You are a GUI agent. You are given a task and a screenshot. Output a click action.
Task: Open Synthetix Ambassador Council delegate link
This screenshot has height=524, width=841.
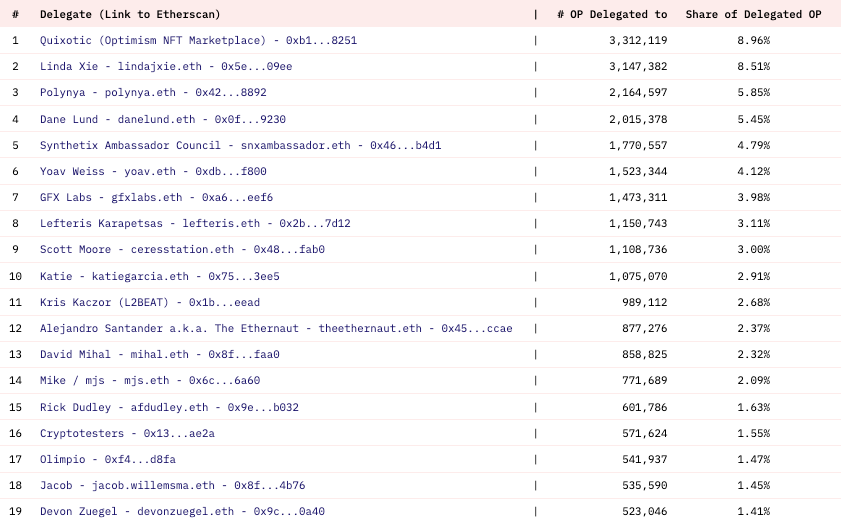(x=241, y=145)
